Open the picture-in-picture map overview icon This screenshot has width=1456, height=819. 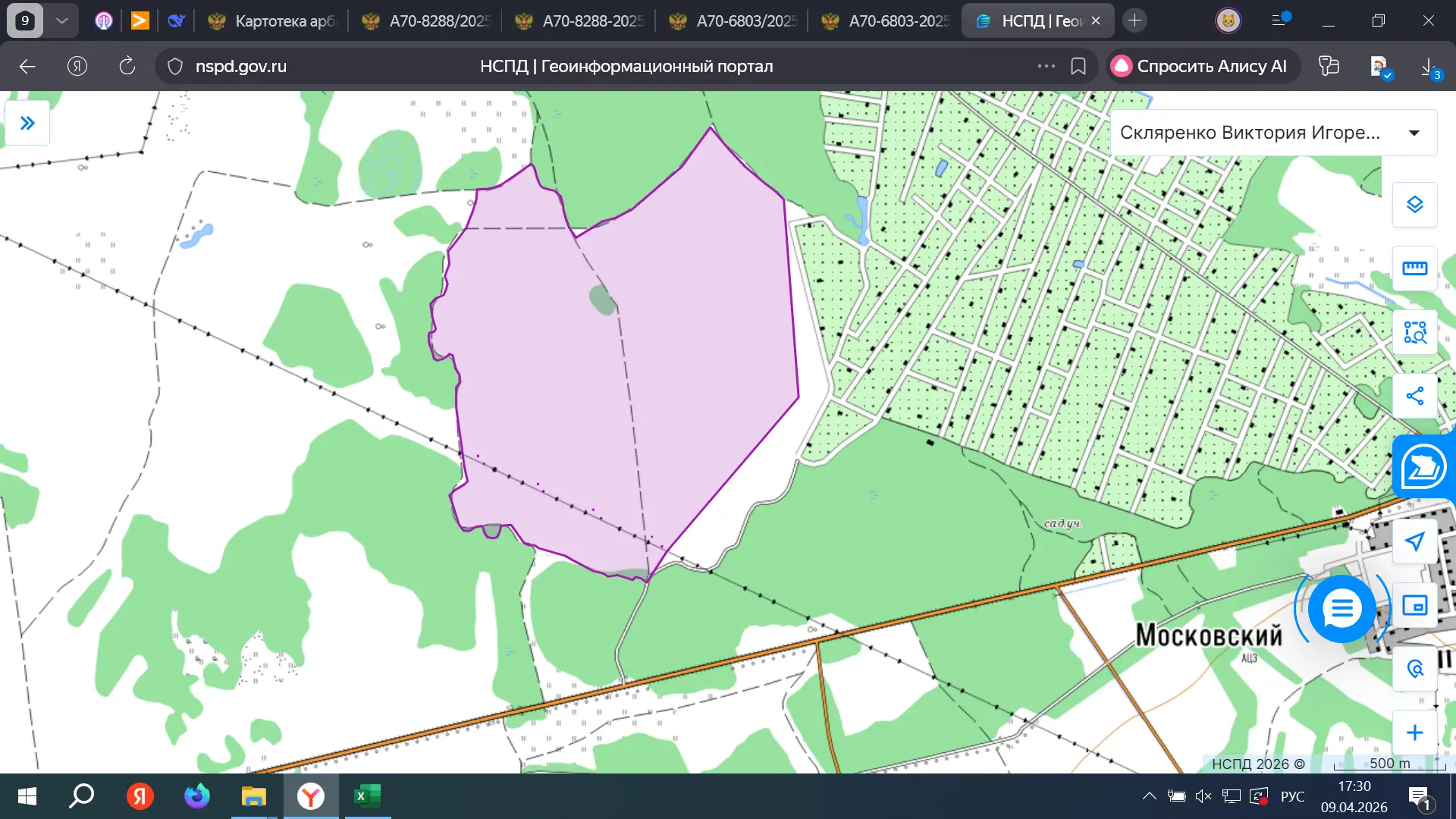[1414, 605]
